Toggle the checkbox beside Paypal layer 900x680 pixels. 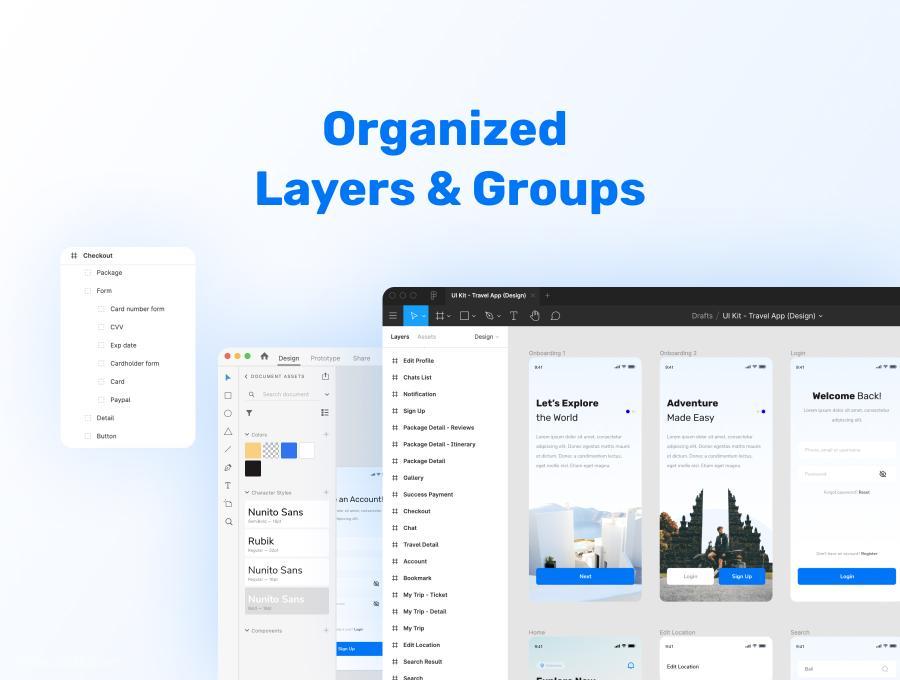point(102,400)
